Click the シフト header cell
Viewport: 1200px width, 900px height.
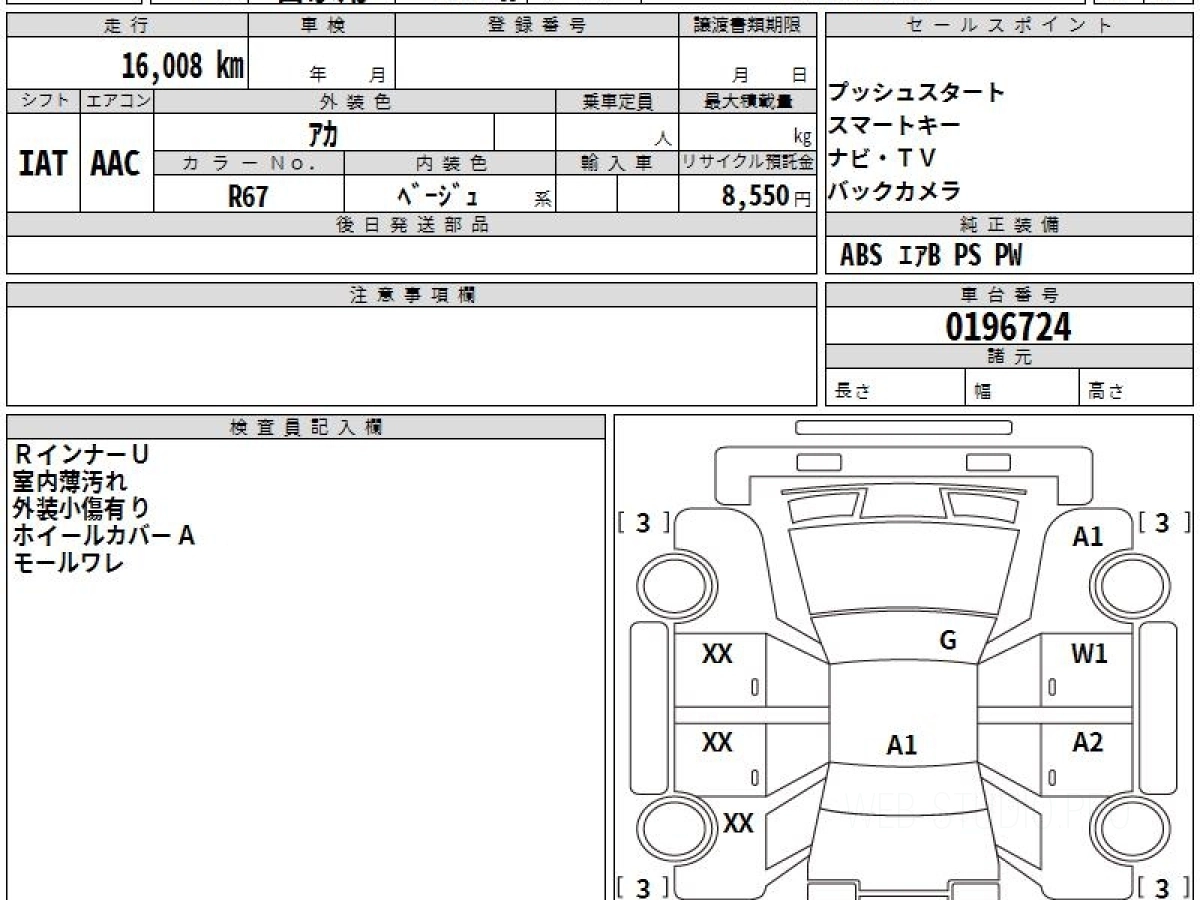pyautogui.click(x=43, y=101)
